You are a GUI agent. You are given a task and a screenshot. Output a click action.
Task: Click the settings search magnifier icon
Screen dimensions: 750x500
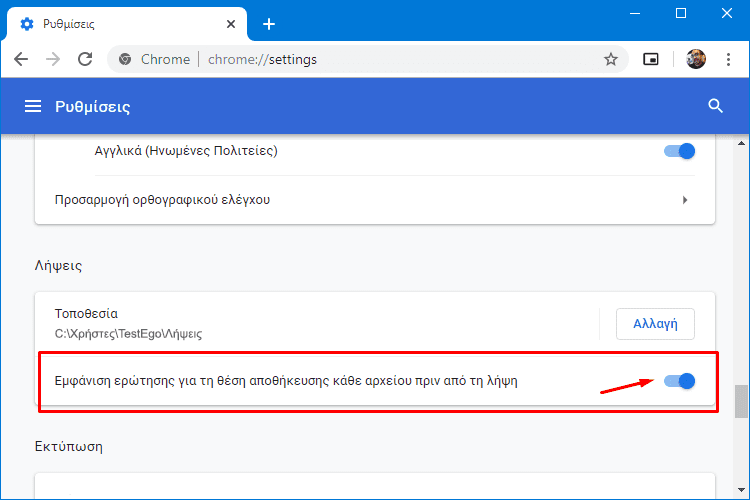(714, 106)
